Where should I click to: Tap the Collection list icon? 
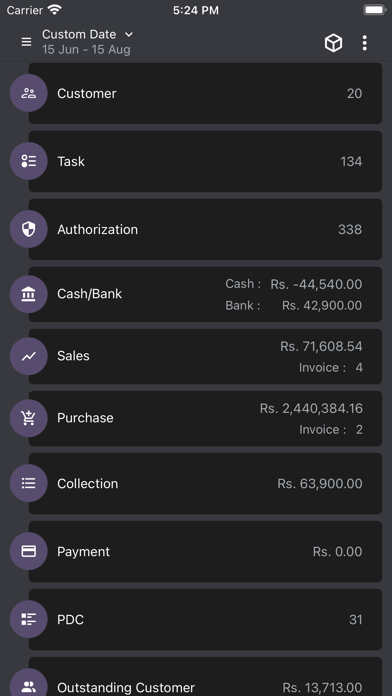pyautogui.click(x=28, y=483)
